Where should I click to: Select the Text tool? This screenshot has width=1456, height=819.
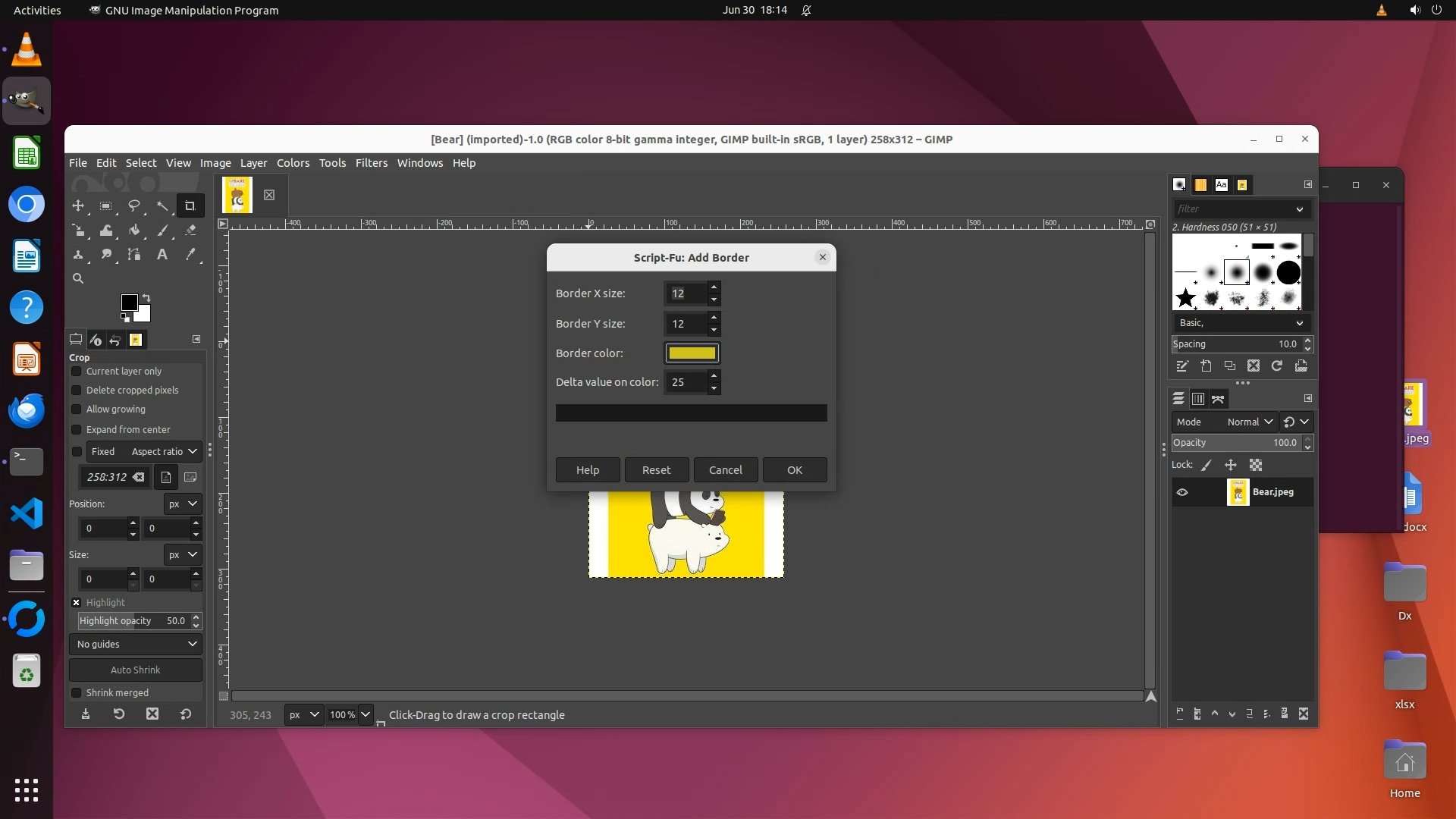tap(162, 255)
